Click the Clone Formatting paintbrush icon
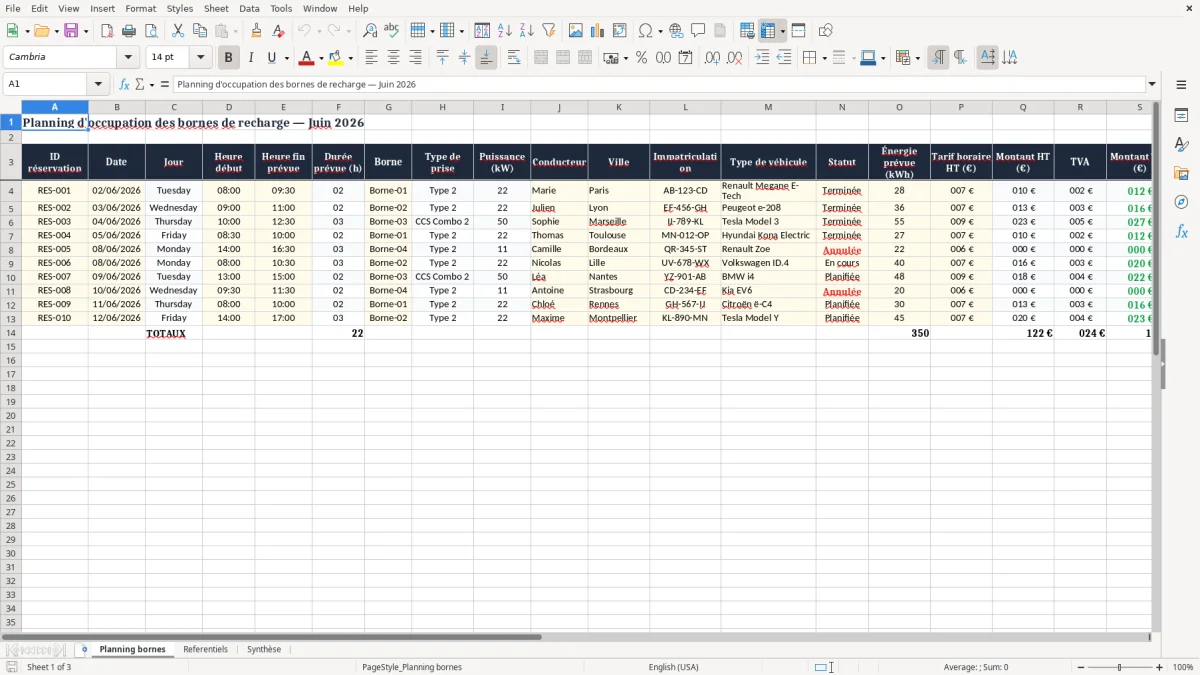1200x675 pixels. tap(257, 31)
